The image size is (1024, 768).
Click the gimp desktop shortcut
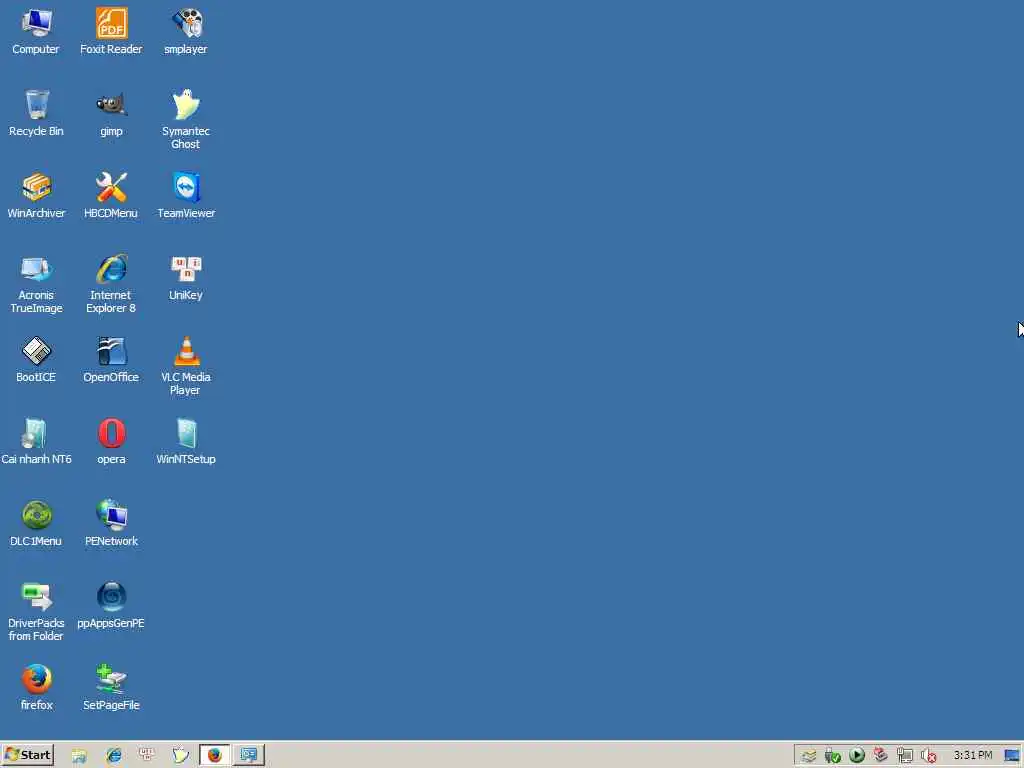pyautogui.click(x=111, y=114)
